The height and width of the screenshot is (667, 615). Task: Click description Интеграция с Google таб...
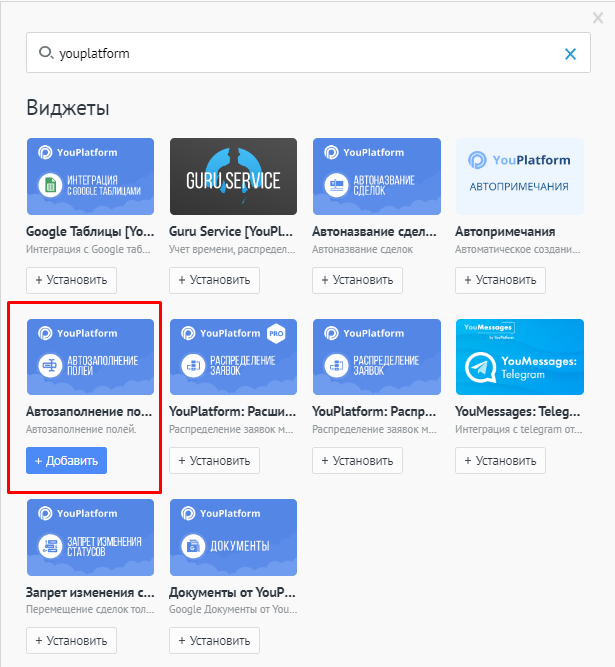pos(88,249)
